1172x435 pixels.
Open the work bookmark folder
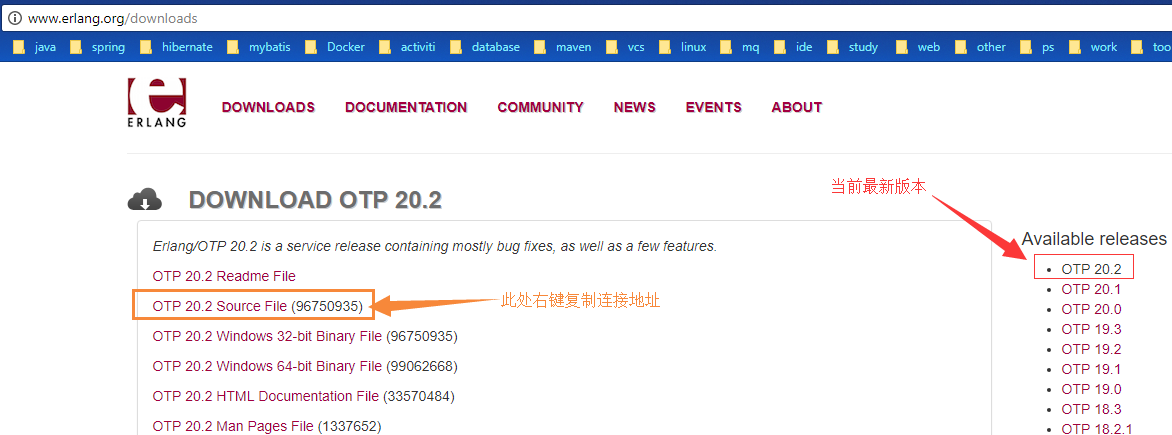pyautogui.click(x=1094, y=47)
